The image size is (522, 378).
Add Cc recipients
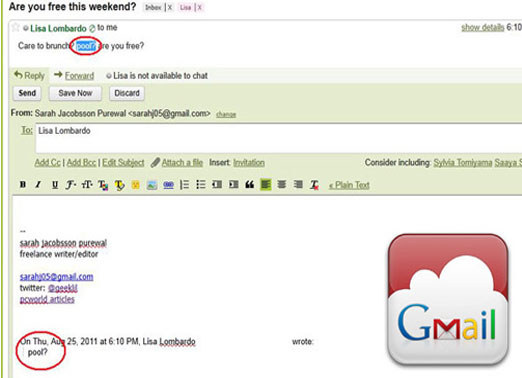pos(48,162)
